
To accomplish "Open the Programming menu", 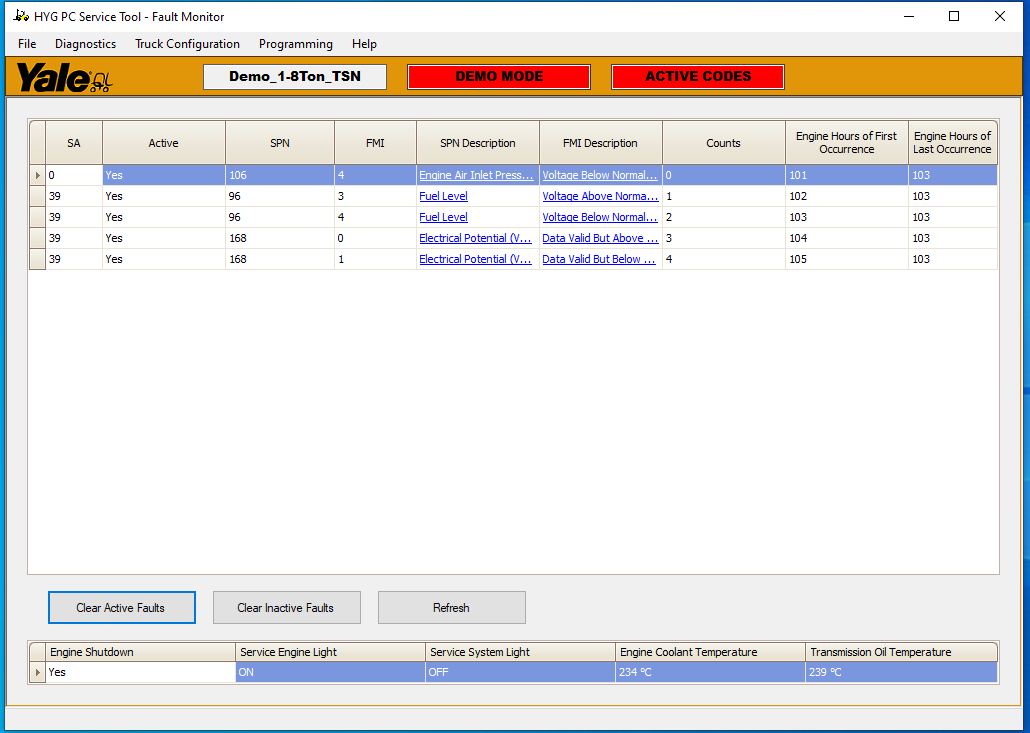I will [296, 44].
